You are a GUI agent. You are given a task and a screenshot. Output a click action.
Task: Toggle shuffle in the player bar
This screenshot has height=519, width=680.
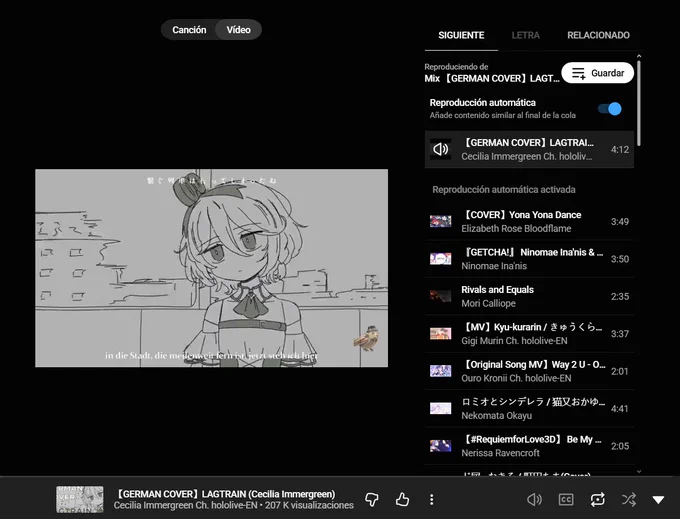pos(629,499)
